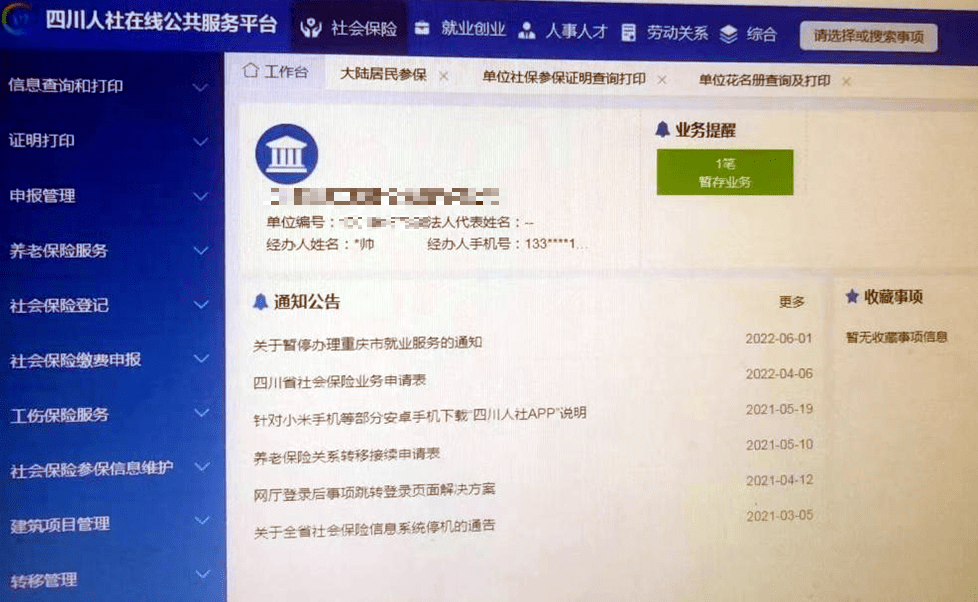Click the unit's blue institution logo icon
Viewport: 978px width, 602px height.
pos(287,152)
